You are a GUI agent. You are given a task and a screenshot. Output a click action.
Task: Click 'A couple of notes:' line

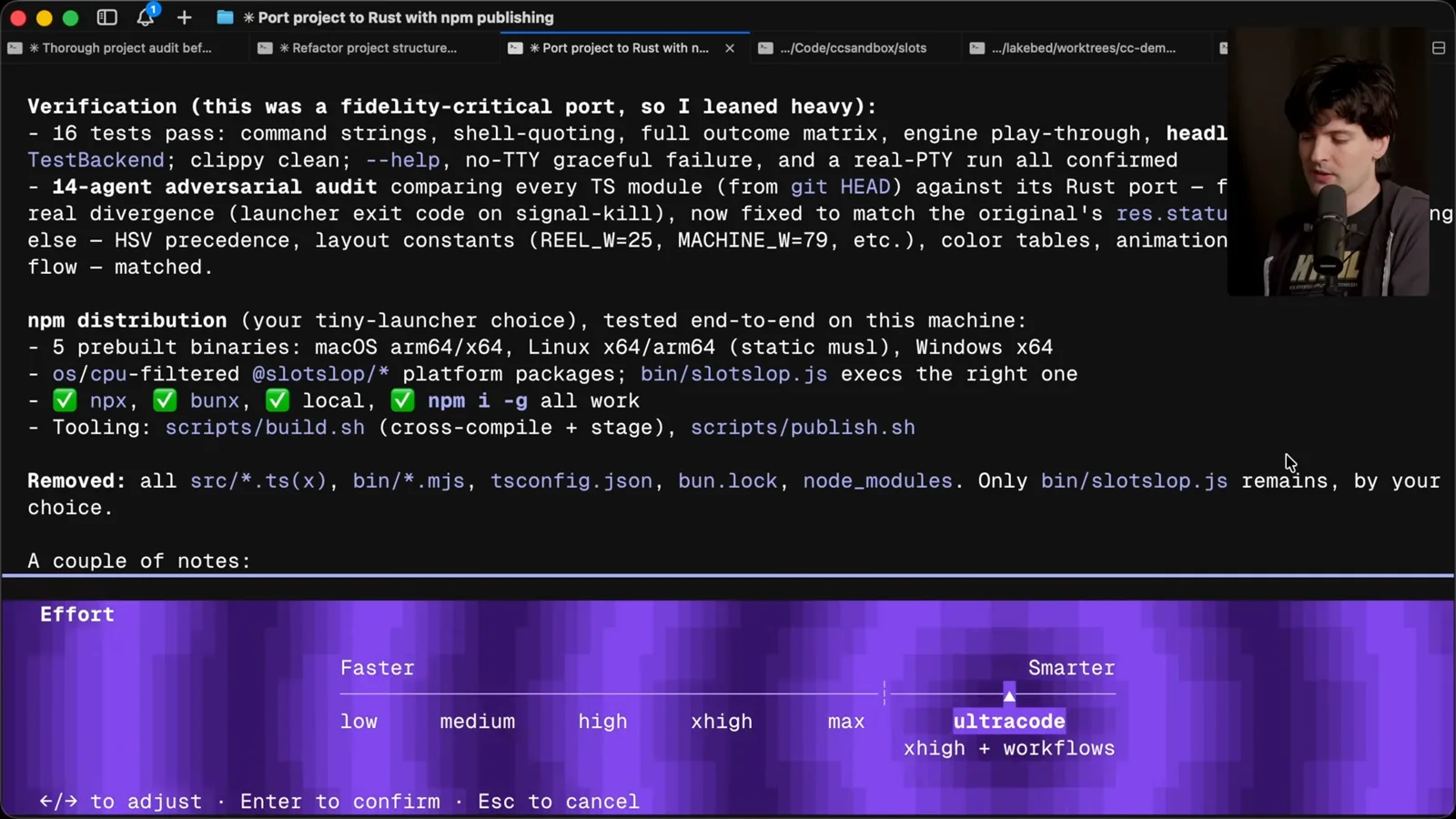pyautogui.click(x=139, y=561)
